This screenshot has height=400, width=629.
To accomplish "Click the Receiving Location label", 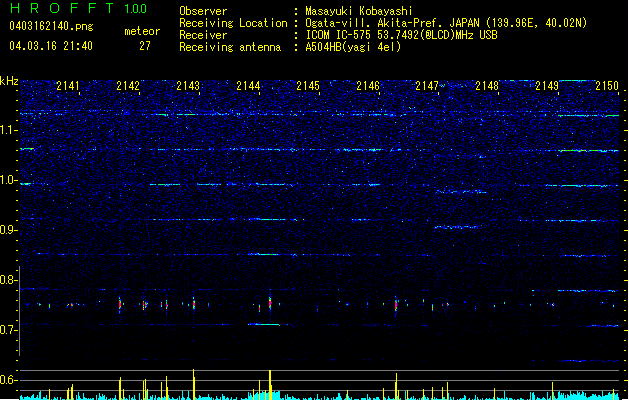I will (x=233, y=23).
